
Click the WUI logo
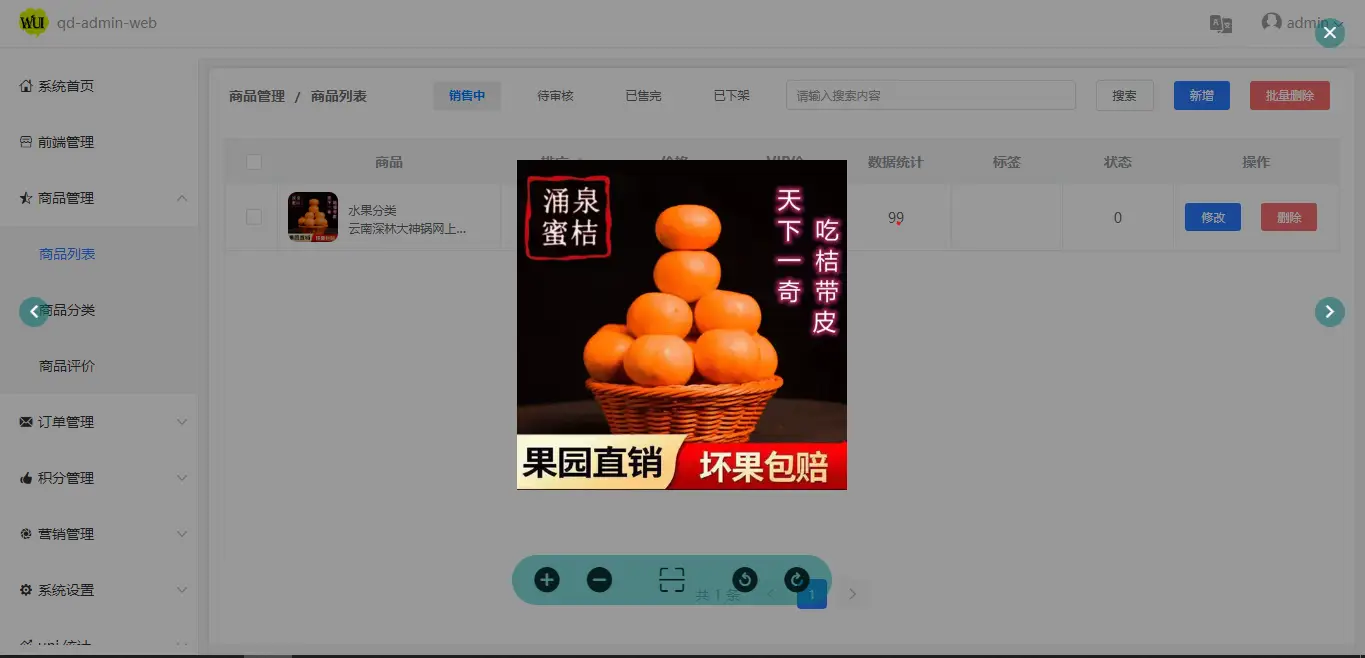tap(33, 23)
